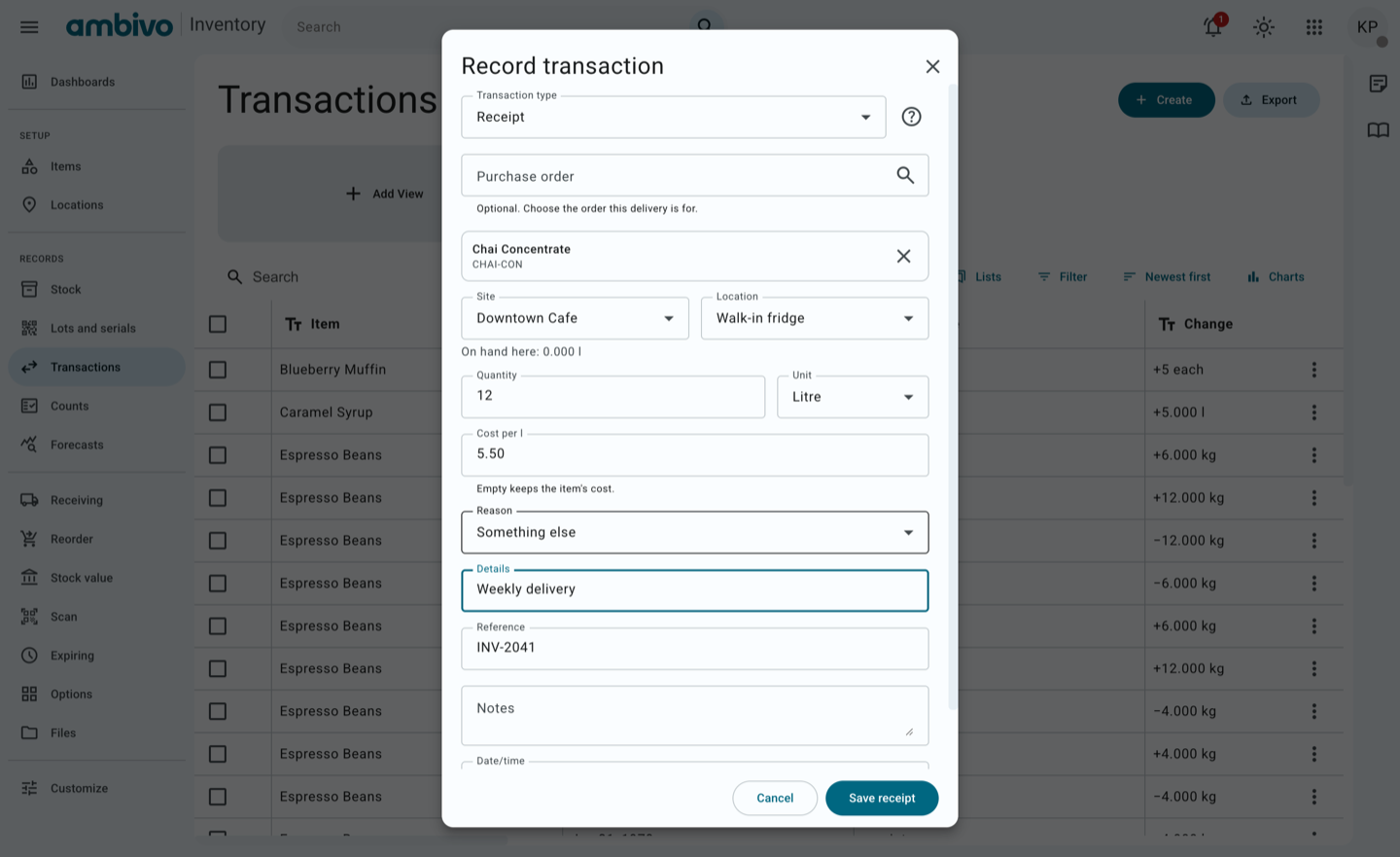
Task: Click the Cancel button in dialog
Action: (x=775, y=798)
